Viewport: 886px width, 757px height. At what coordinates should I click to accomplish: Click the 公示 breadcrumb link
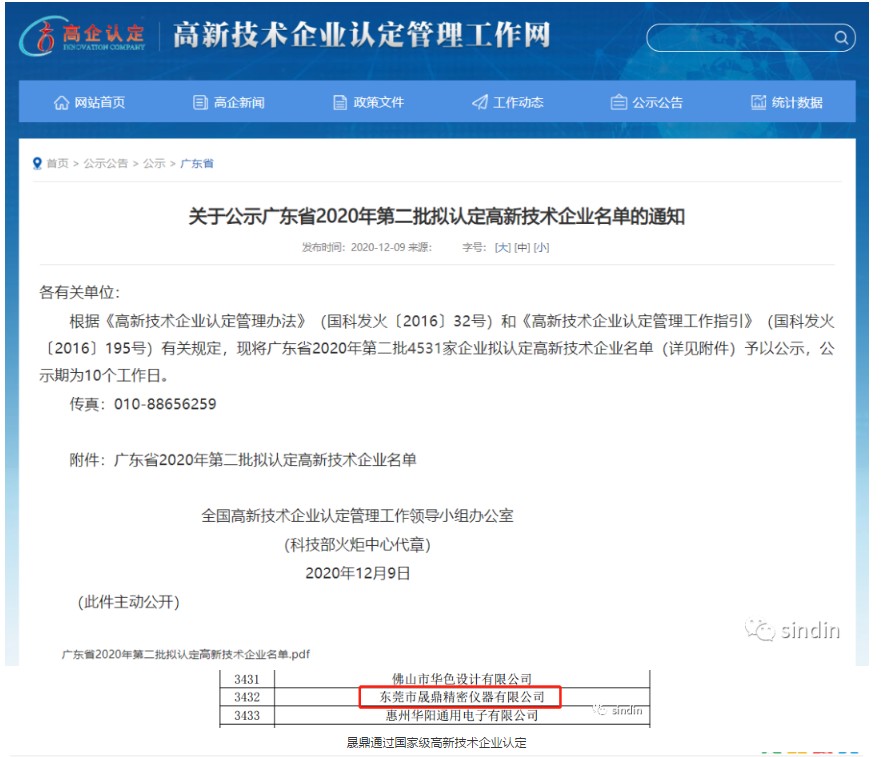pos(153,164)
